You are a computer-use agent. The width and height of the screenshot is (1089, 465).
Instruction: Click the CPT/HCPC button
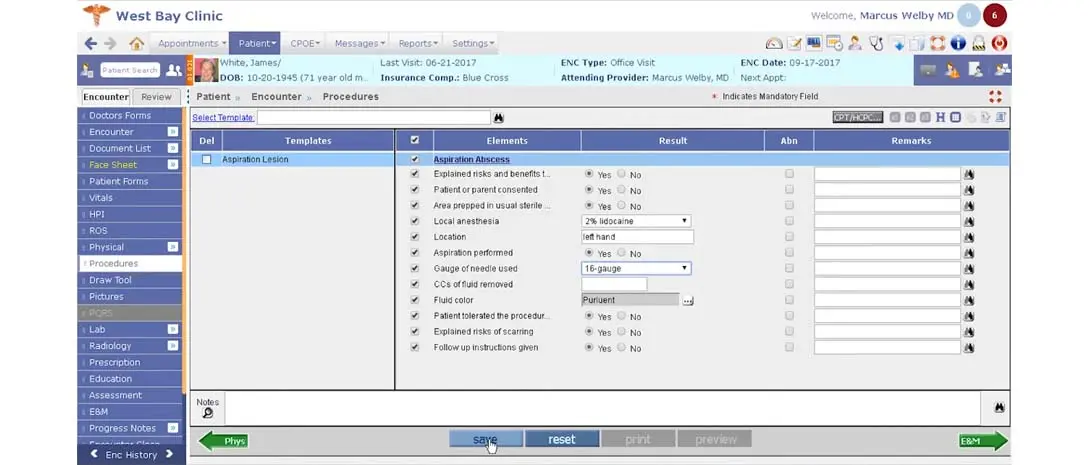(x=858, y=117)
